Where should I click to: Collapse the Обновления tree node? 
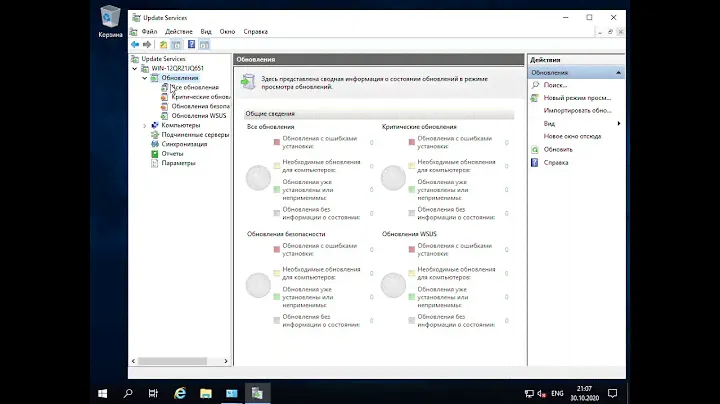[x=145, y=77]
